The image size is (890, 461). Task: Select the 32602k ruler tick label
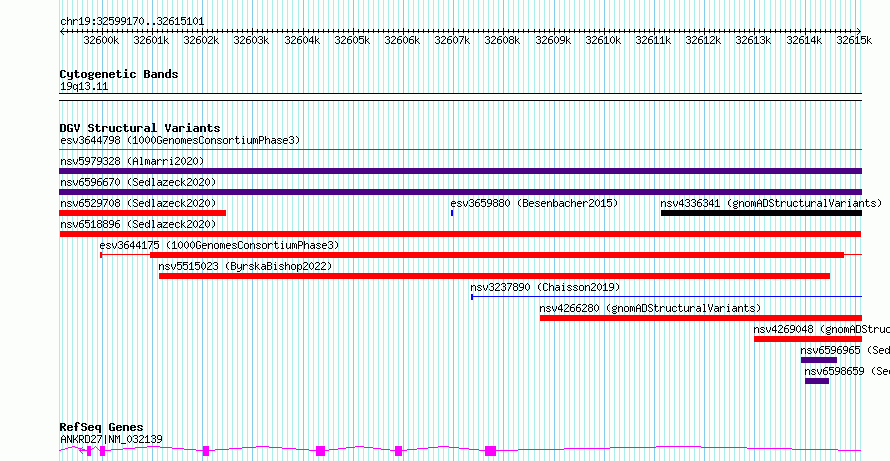[201, 40]
